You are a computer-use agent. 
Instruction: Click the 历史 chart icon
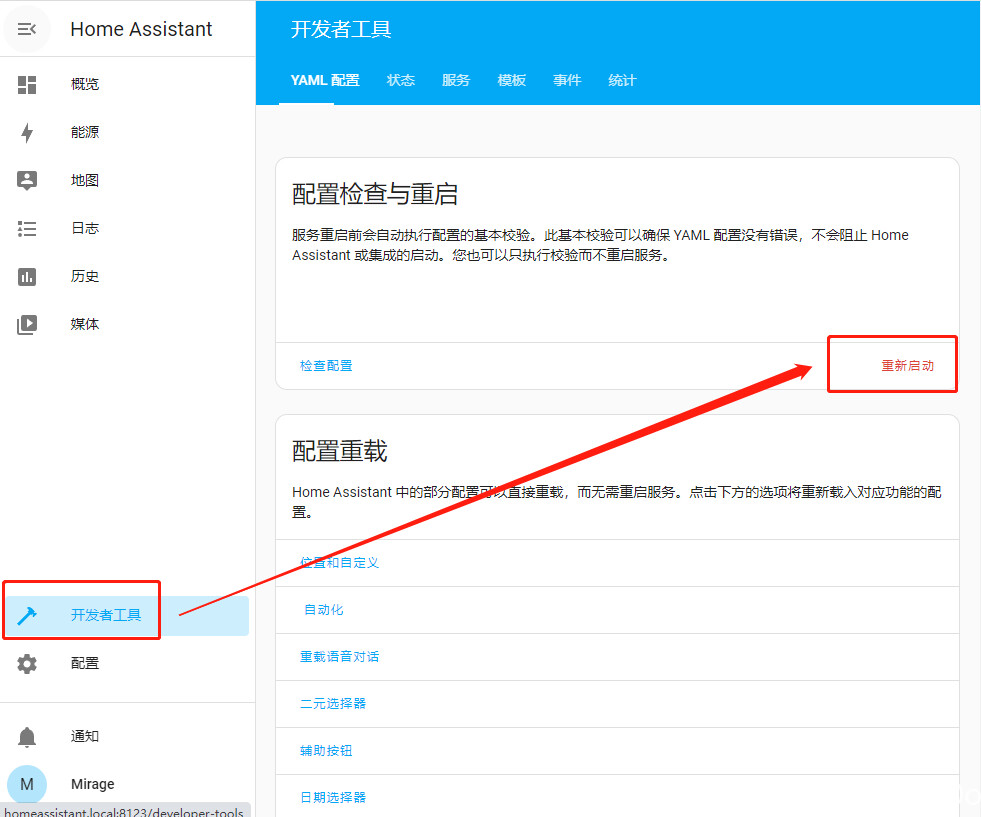[27, 277]
